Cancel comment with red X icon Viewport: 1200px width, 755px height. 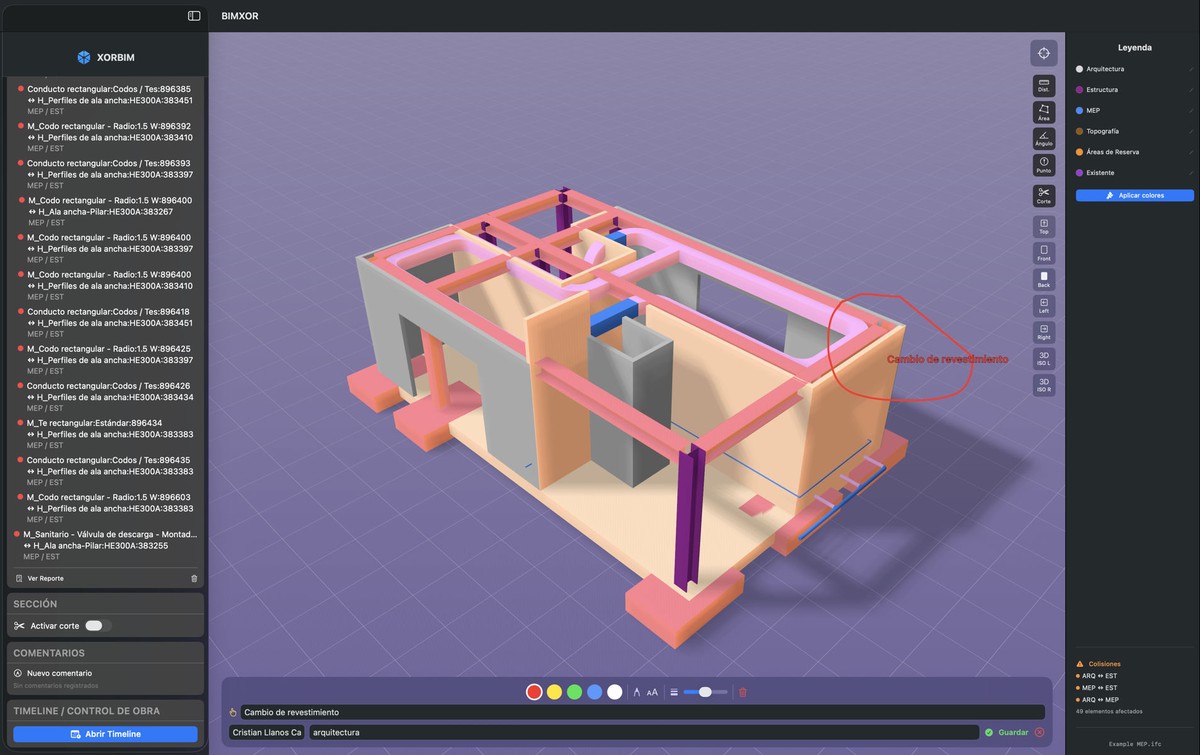tap(1039, 732)
